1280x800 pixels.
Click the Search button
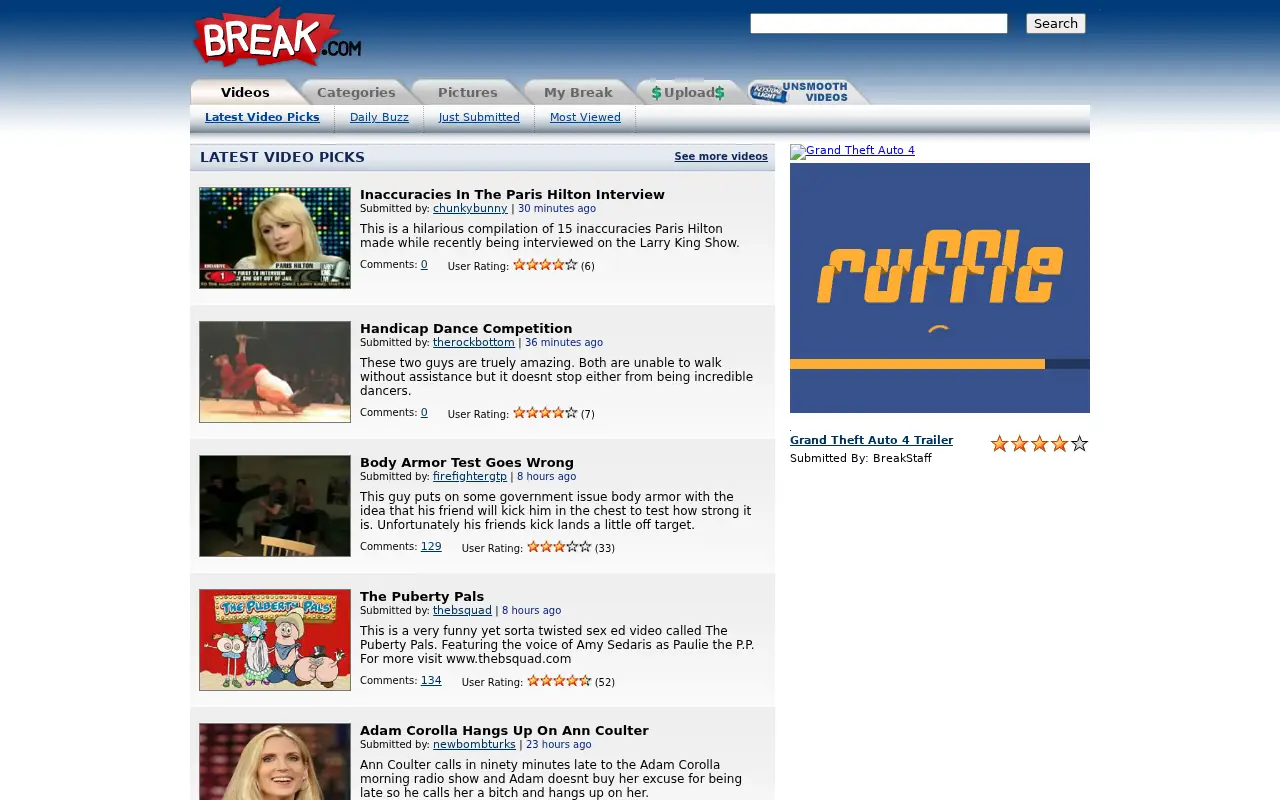coord(1055,23)
